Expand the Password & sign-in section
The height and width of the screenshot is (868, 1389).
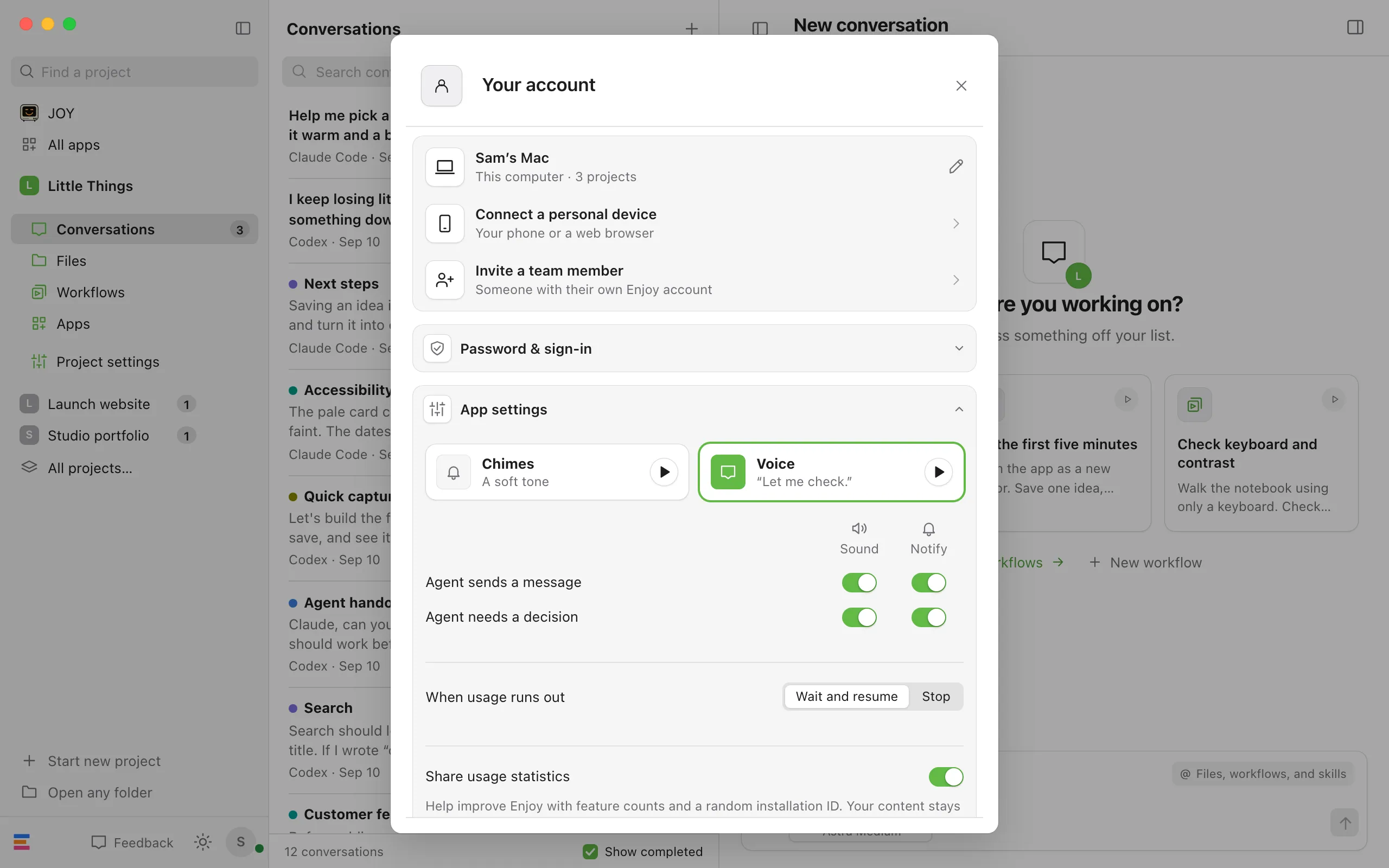(694, 348)
